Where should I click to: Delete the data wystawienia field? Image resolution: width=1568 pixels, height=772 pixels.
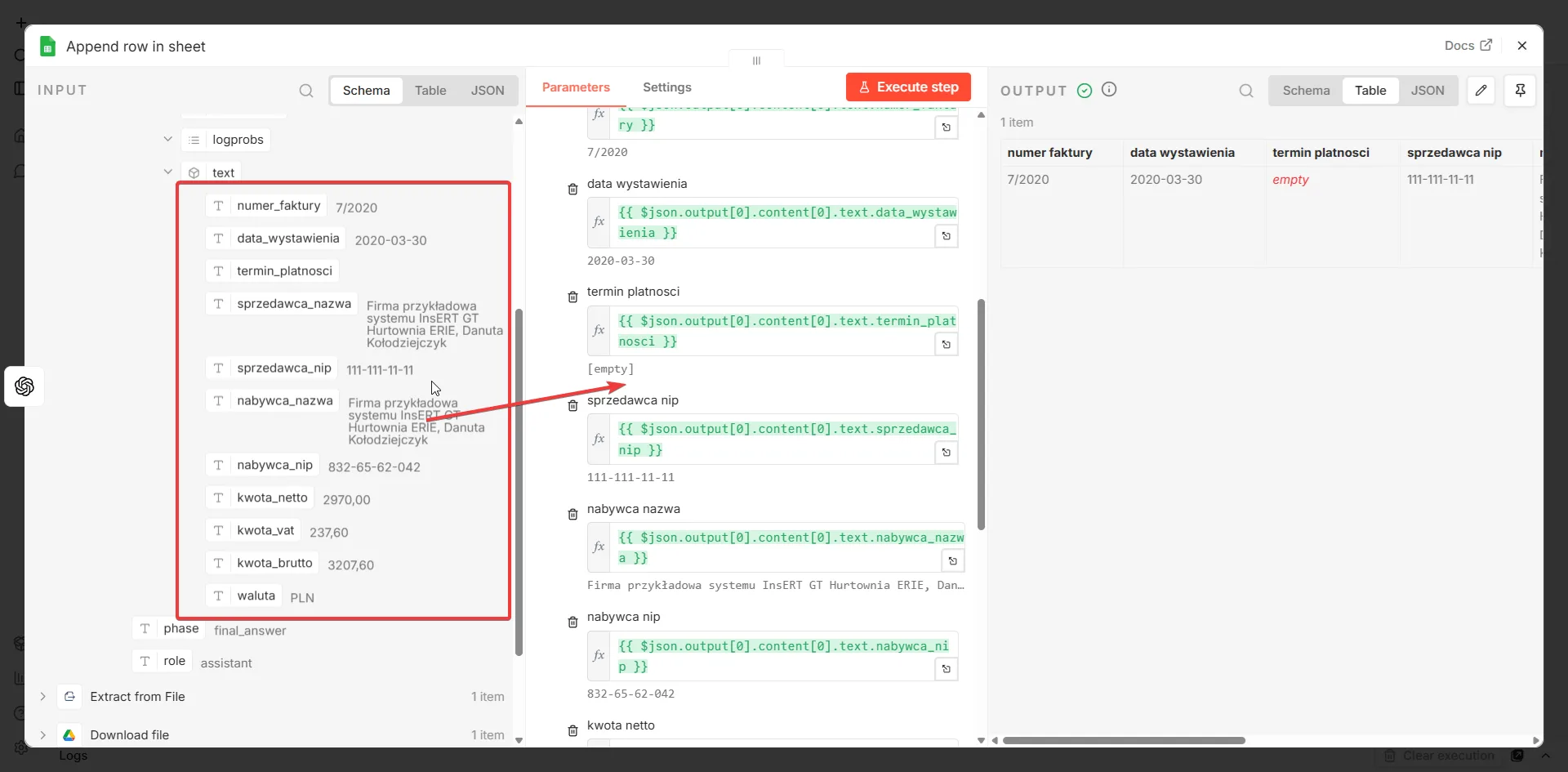572,190
